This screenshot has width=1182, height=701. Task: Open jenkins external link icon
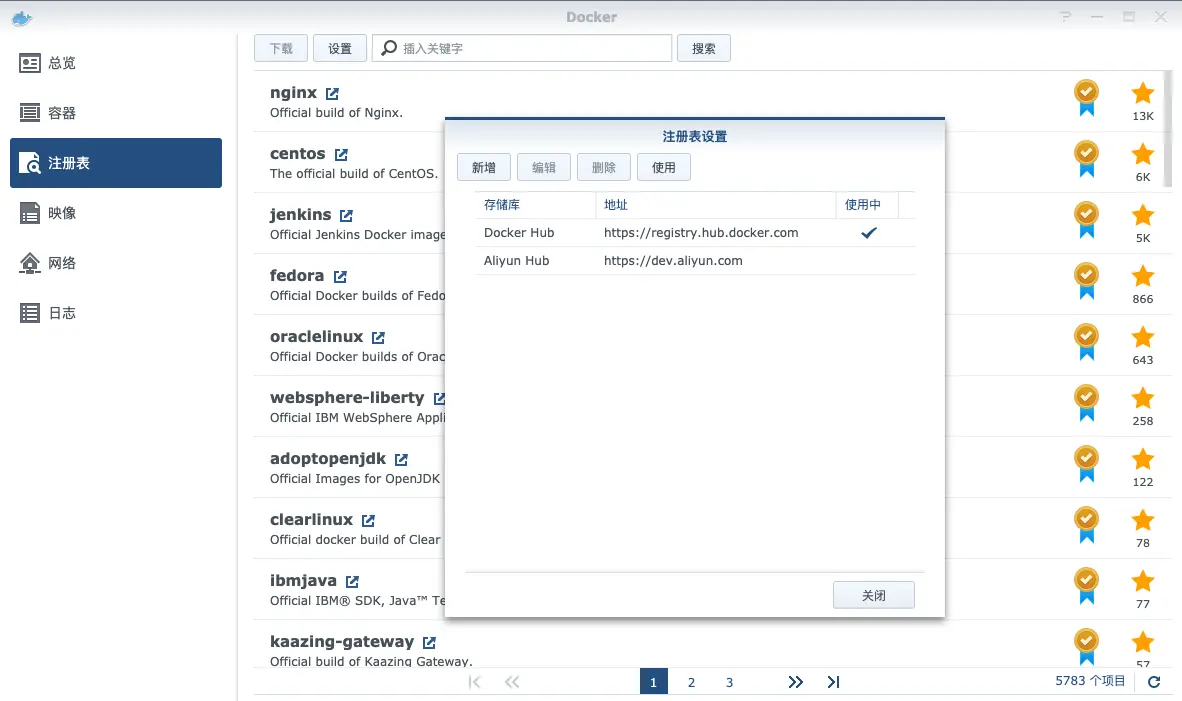[x=346, y=216]
